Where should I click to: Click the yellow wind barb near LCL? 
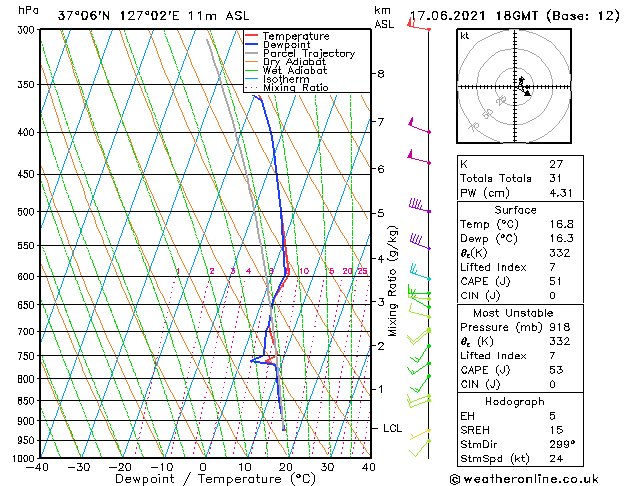coord(420,434)
